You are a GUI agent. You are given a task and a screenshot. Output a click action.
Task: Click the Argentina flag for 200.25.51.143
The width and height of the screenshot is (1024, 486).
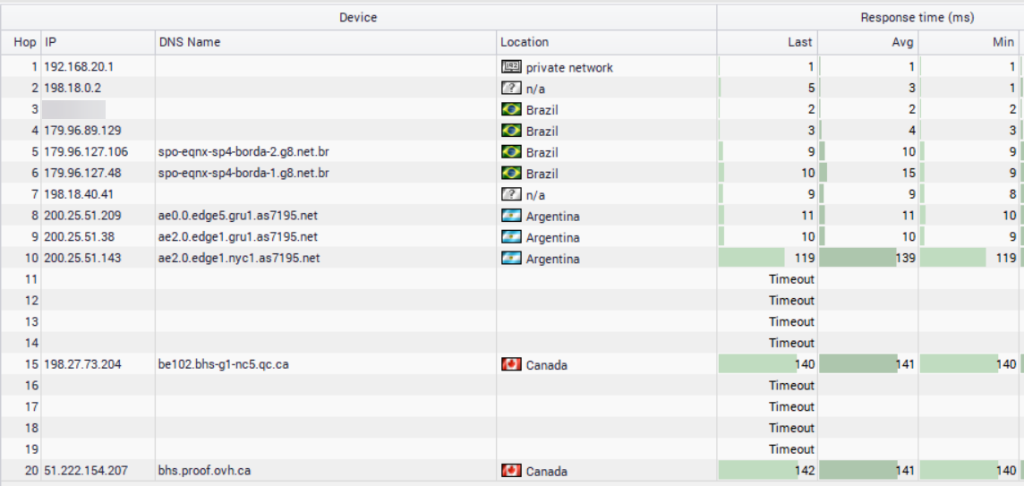point(511,258)
